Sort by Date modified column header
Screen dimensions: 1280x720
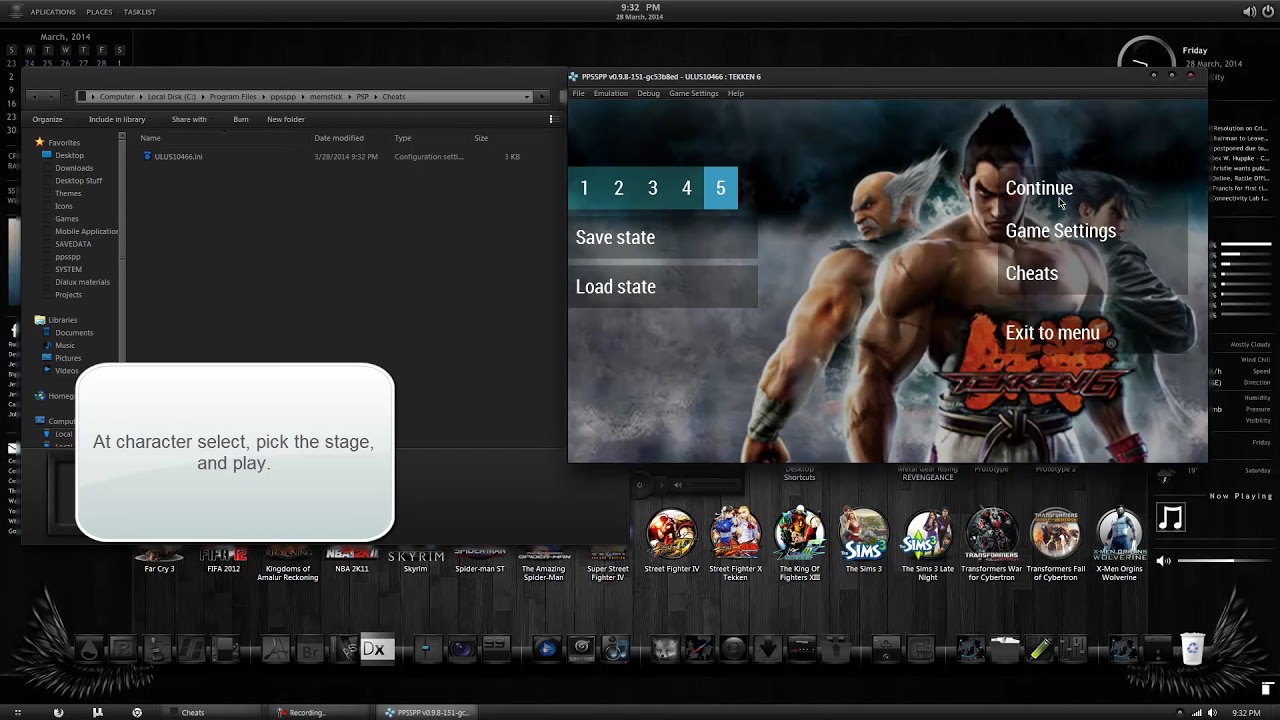click(x=339, y=138)
